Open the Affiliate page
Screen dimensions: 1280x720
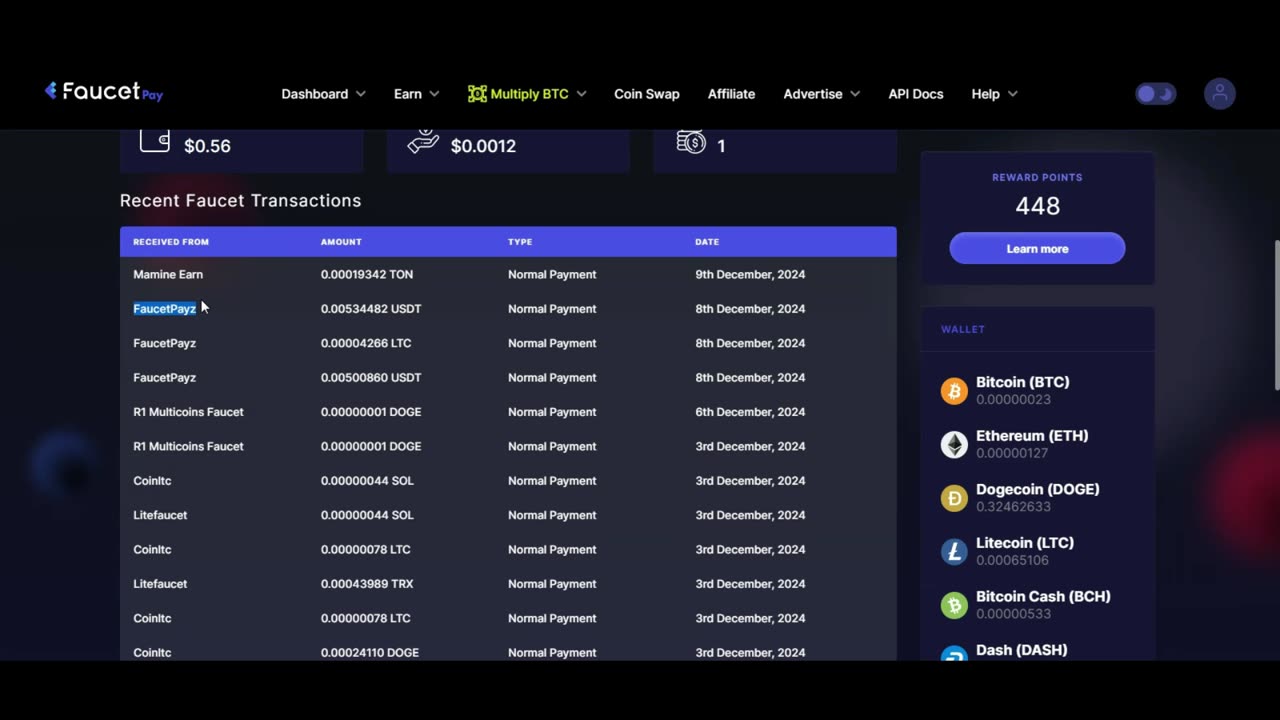731,94
